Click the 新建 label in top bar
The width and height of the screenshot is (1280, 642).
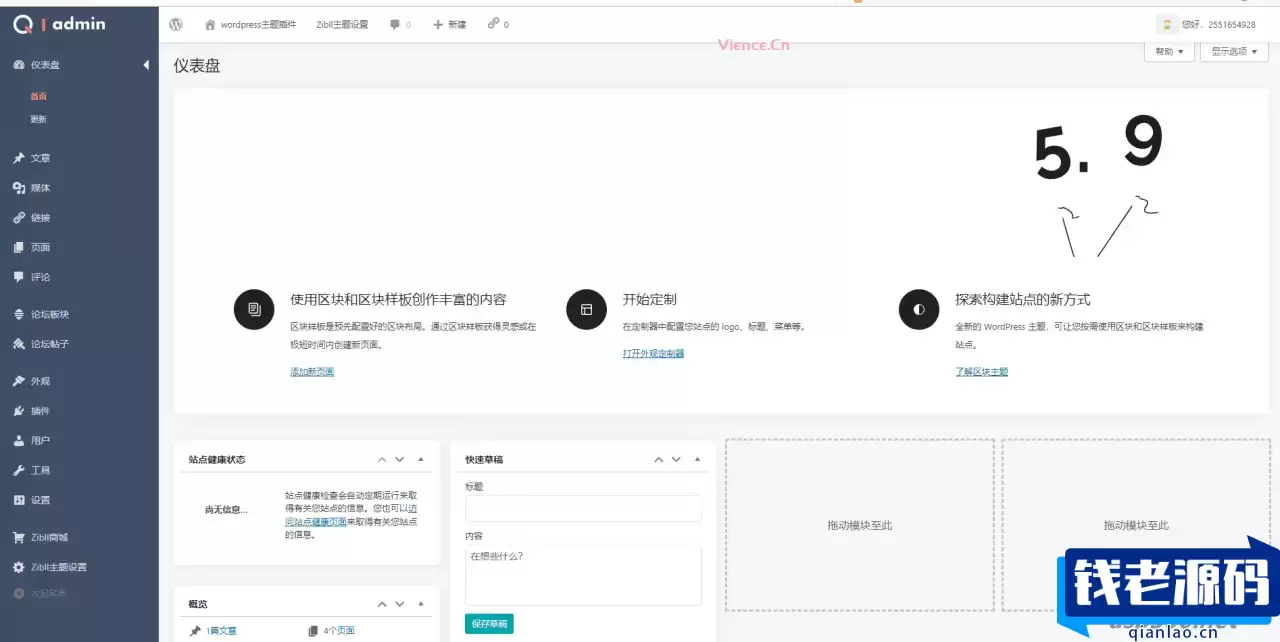(457, 24)
